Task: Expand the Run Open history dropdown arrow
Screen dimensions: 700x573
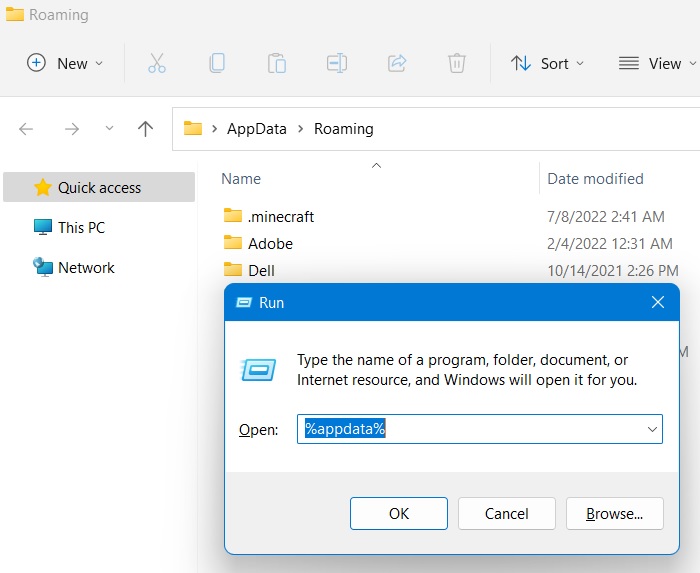Action: (x=652, y=429)
